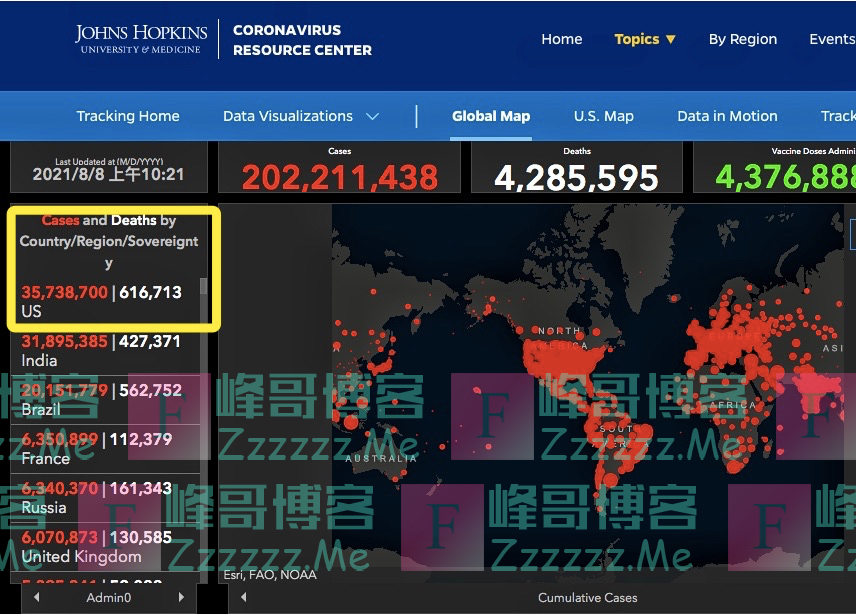
Task: Switch to the U.S. Map tab
Action: click(603, 116)
